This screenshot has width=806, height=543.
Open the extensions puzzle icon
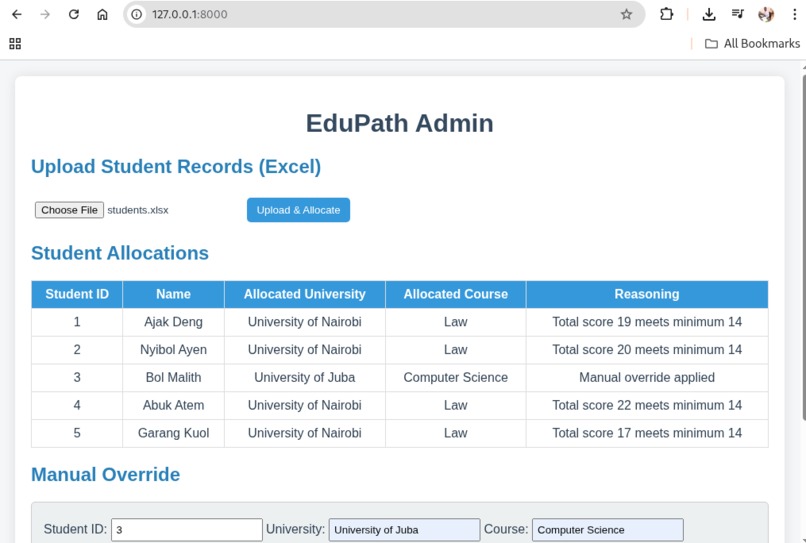pyautogui.click(x=666, y=14)
